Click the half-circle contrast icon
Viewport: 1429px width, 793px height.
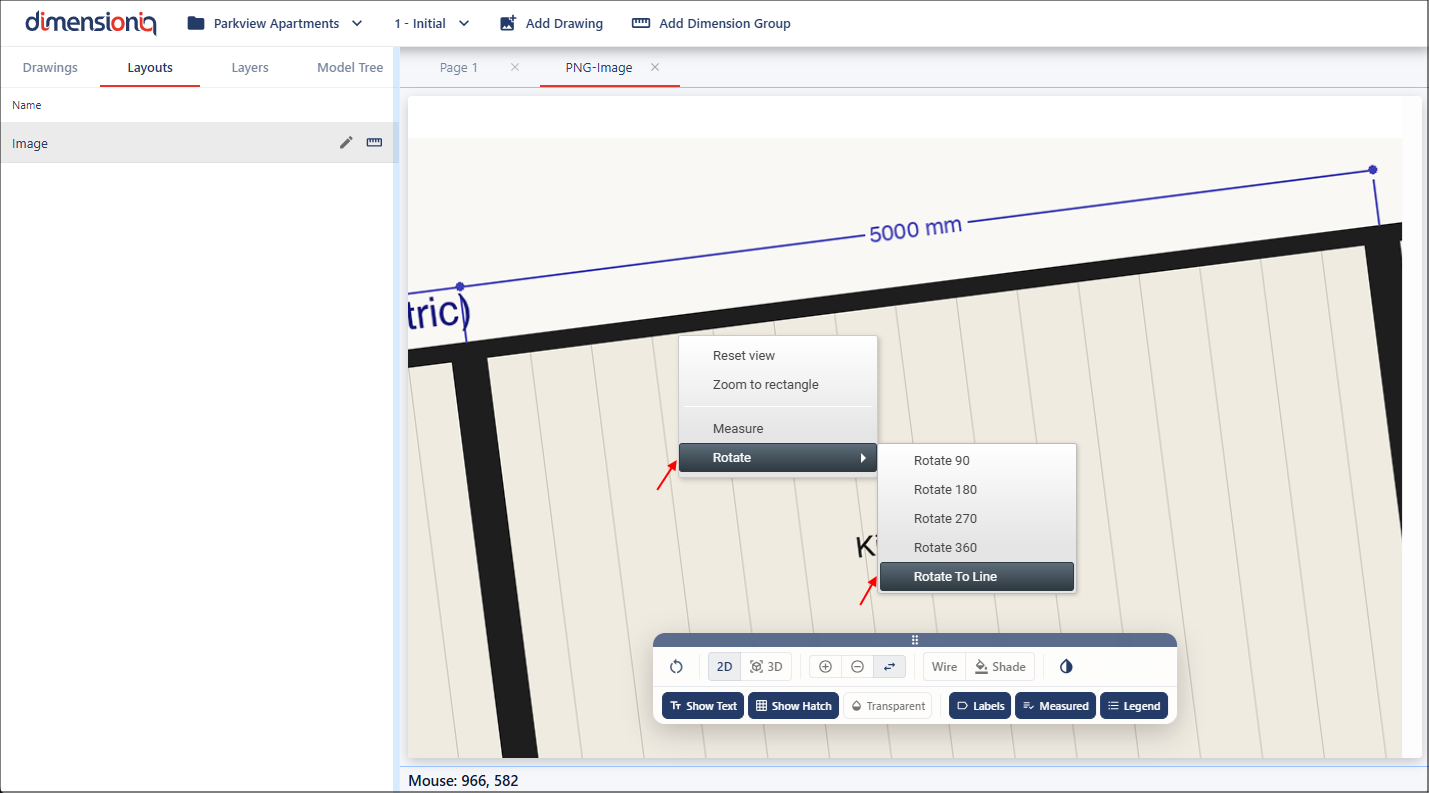pyautogui.click(x=1066, y=667)
